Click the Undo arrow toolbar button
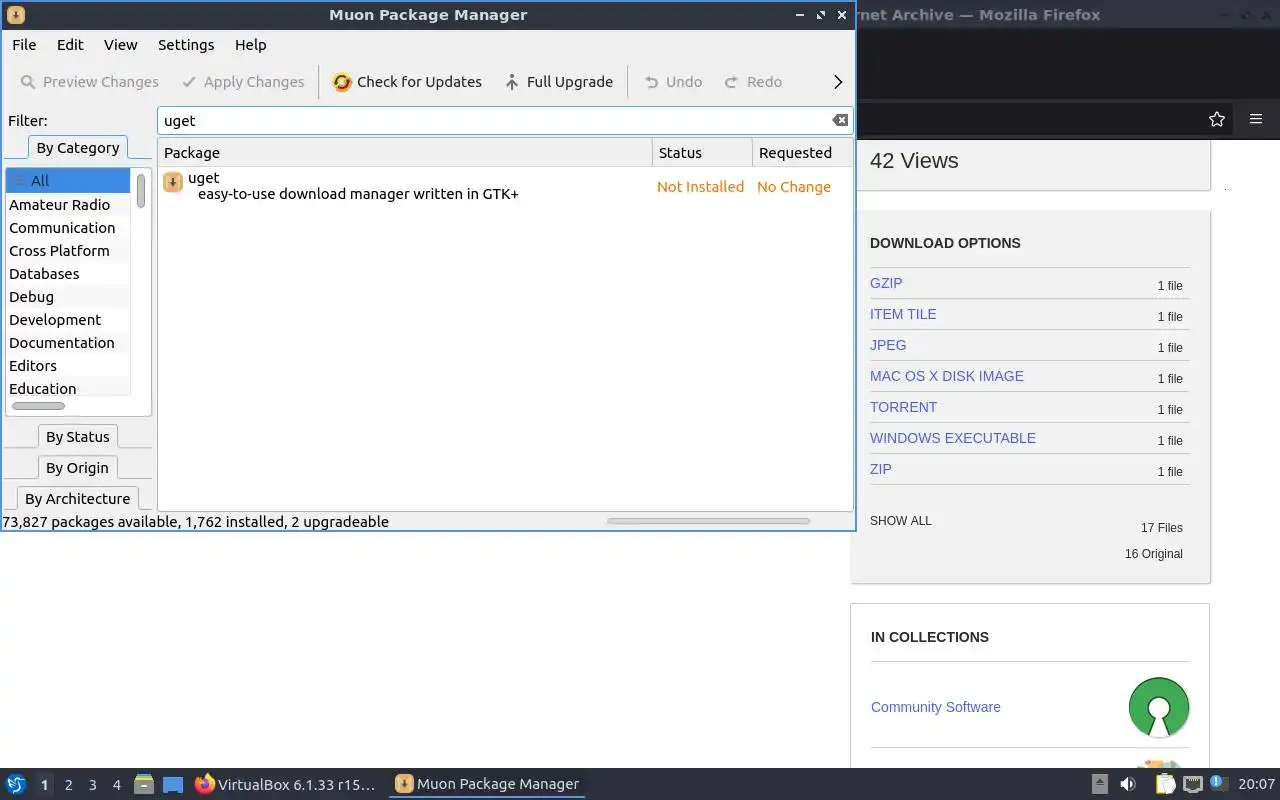Screen dimensions: 1280x800 pyautogui.click(x=673, y=82)
